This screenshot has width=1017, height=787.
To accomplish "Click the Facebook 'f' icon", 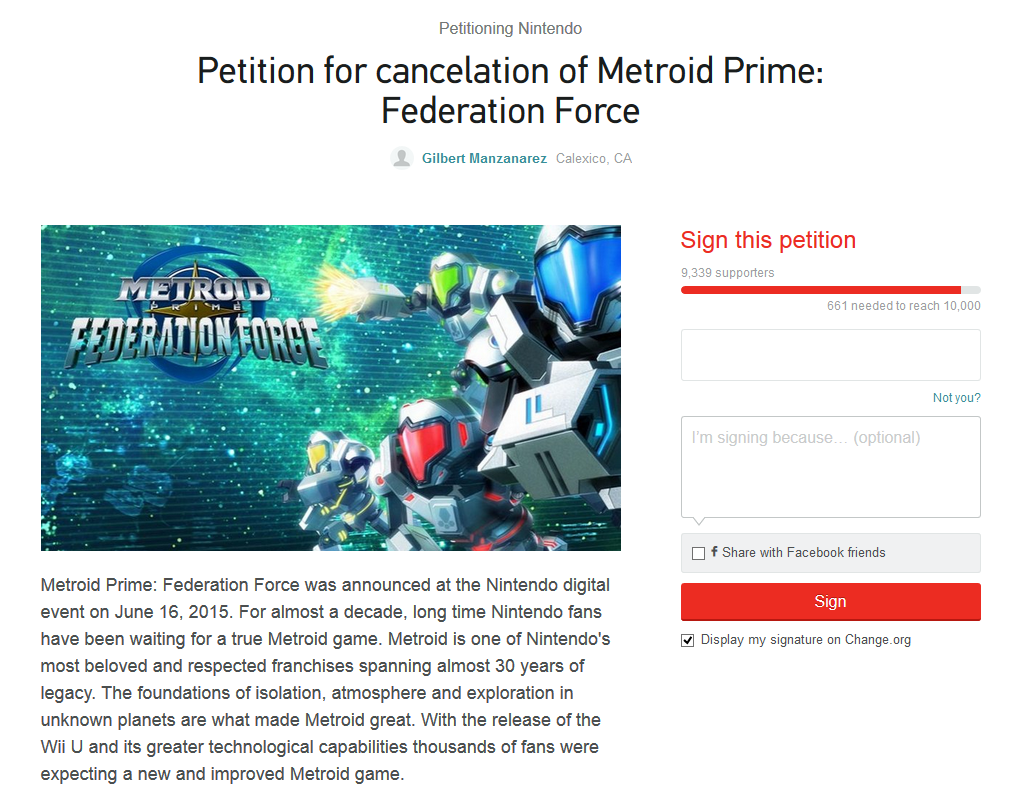I will coord(714,552).
